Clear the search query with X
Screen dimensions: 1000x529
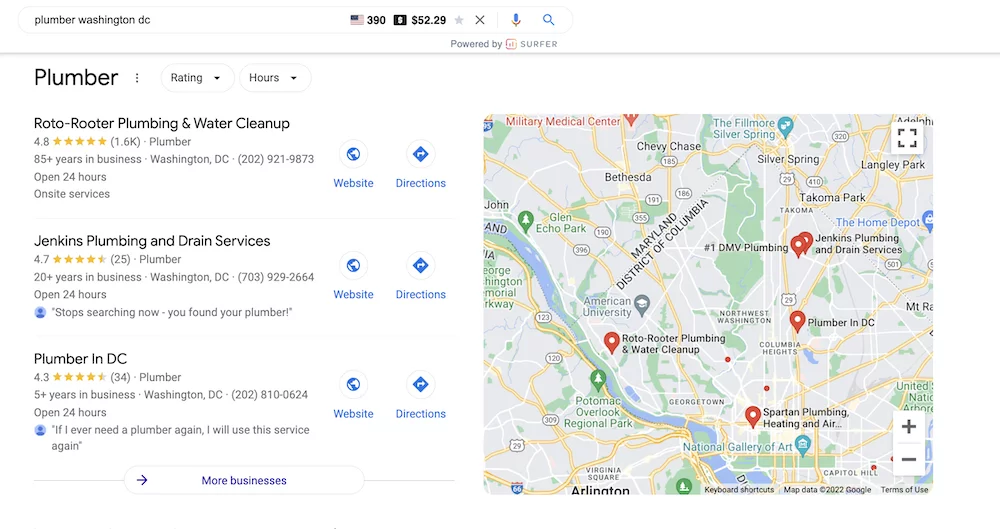pyautogui.click(x=480, y=20)
